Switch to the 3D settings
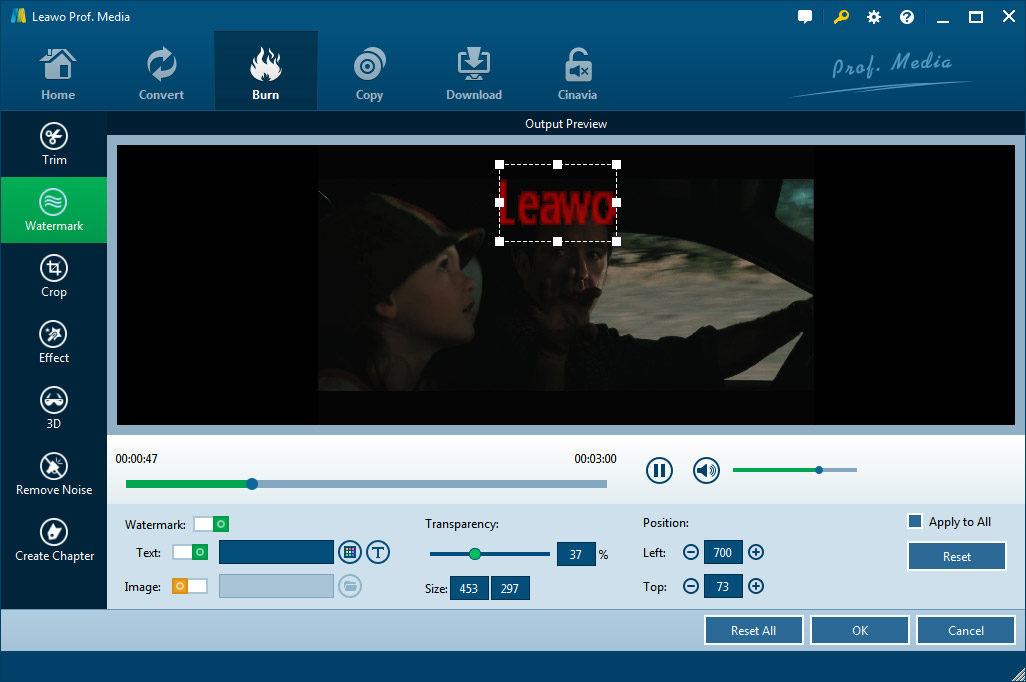Screen dimensions: 1026x682 (54, 408)
